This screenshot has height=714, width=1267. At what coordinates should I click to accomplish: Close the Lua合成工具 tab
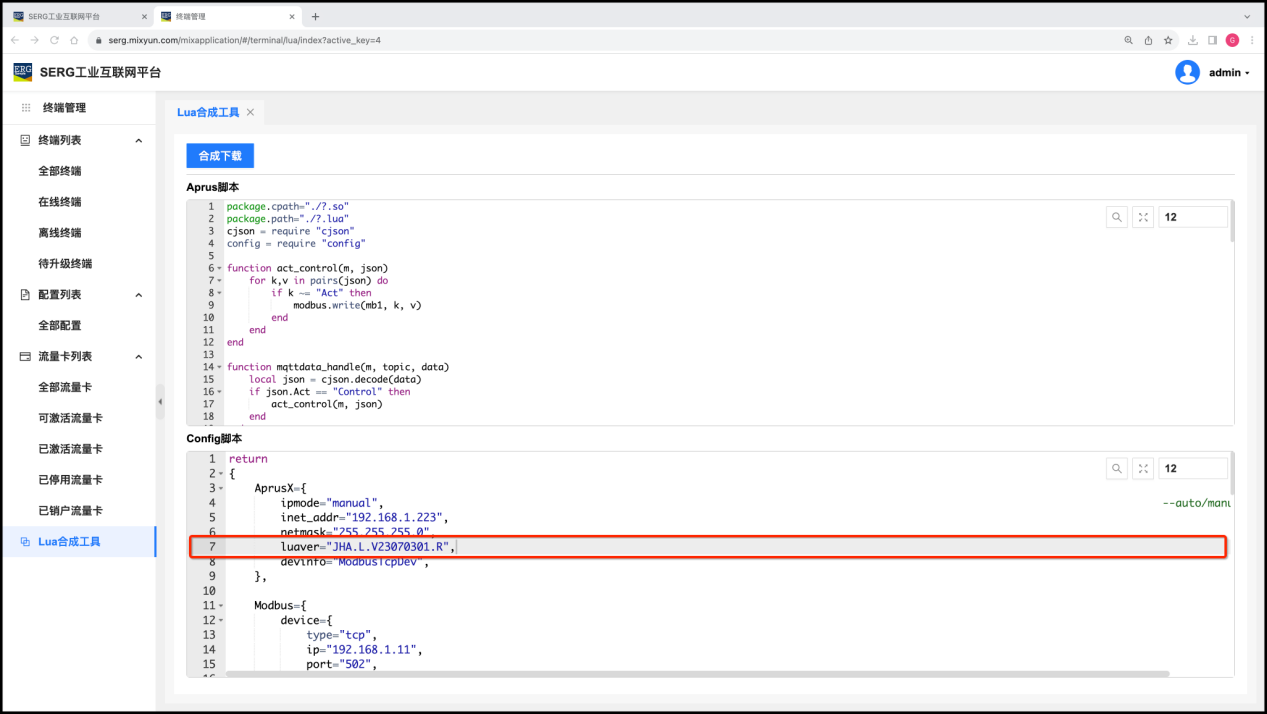coord(251,112)
